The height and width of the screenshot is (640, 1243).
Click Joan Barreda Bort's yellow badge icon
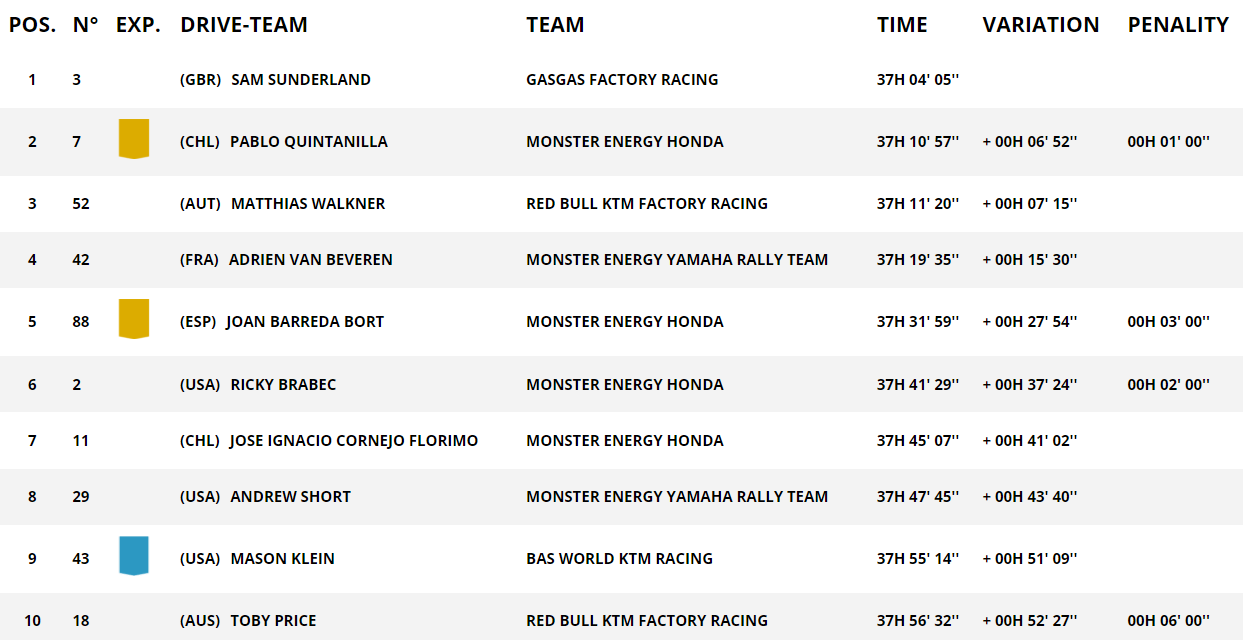(134, 319)
